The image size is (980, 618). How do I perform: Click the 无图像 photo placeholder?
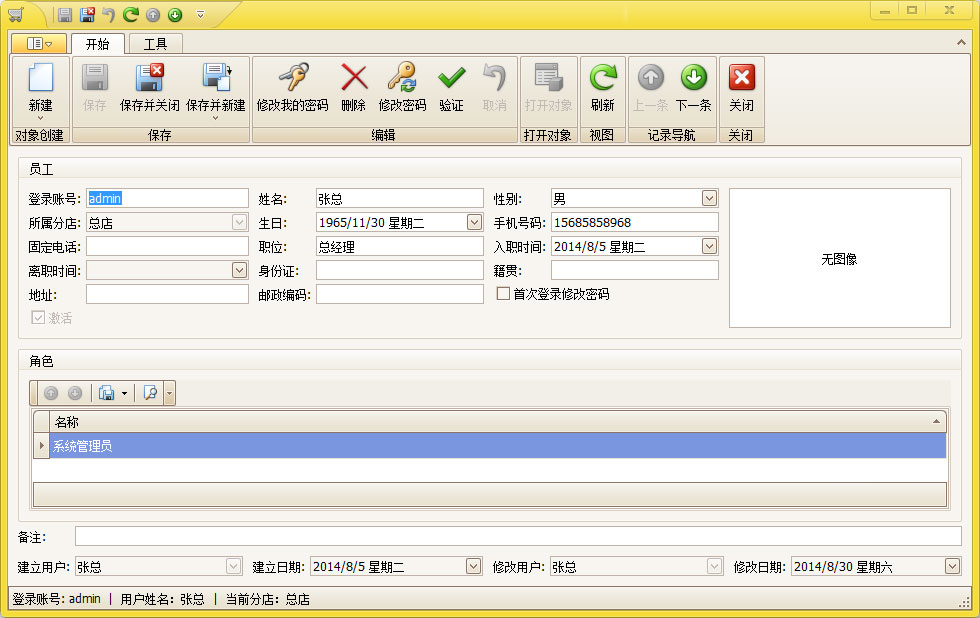click(839, 258)
